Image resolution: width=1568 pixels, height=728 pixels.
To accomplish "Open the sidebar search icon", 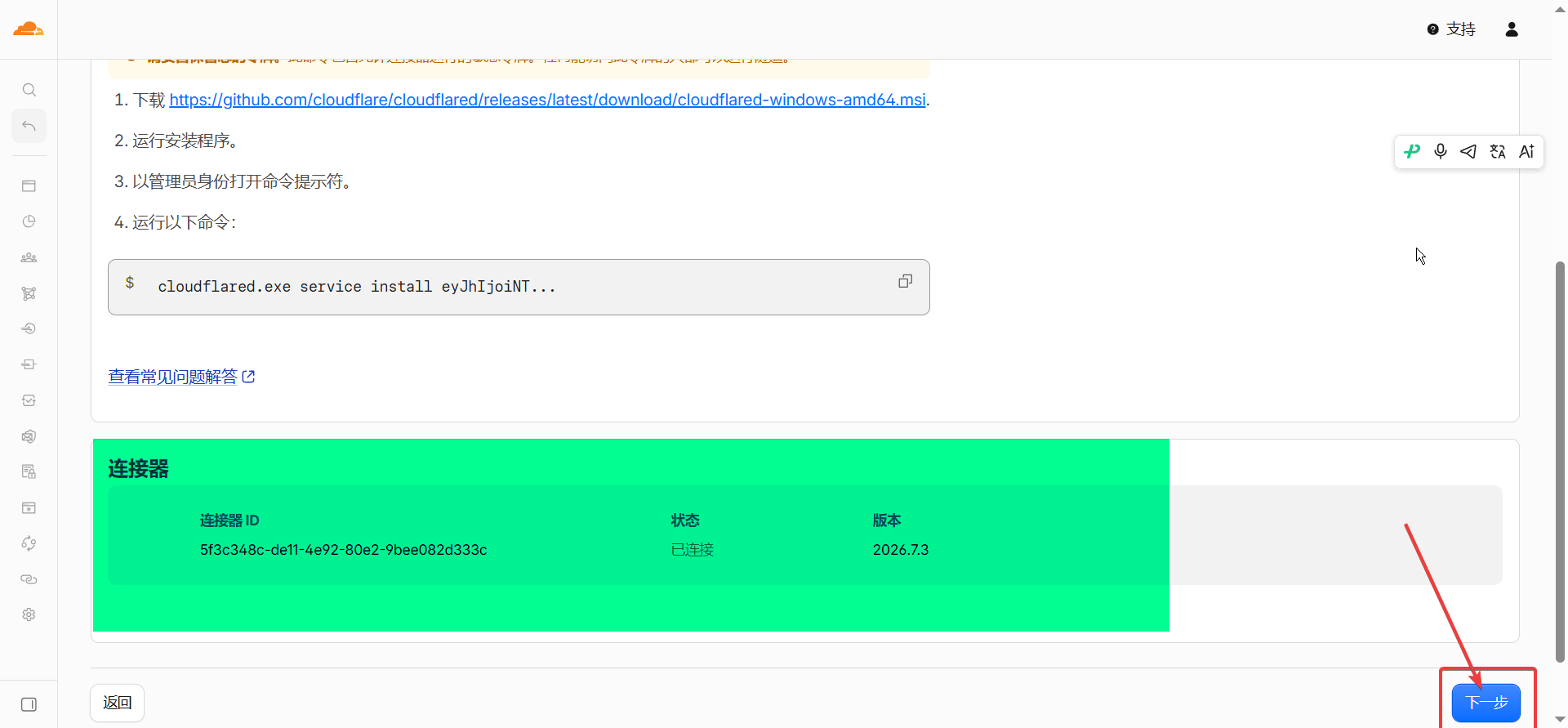I will 29,90.
